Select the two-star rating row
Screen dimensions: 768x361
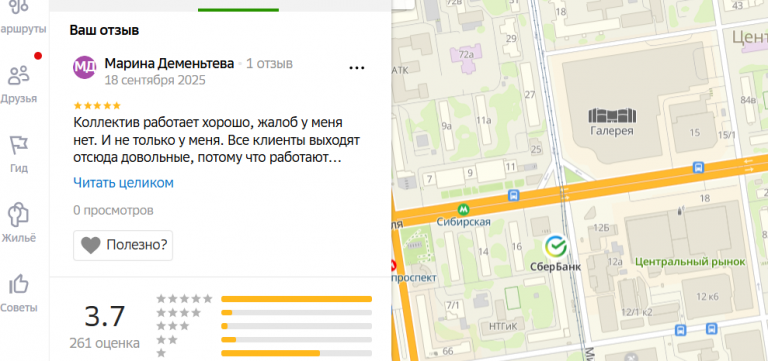coord(264,340)
